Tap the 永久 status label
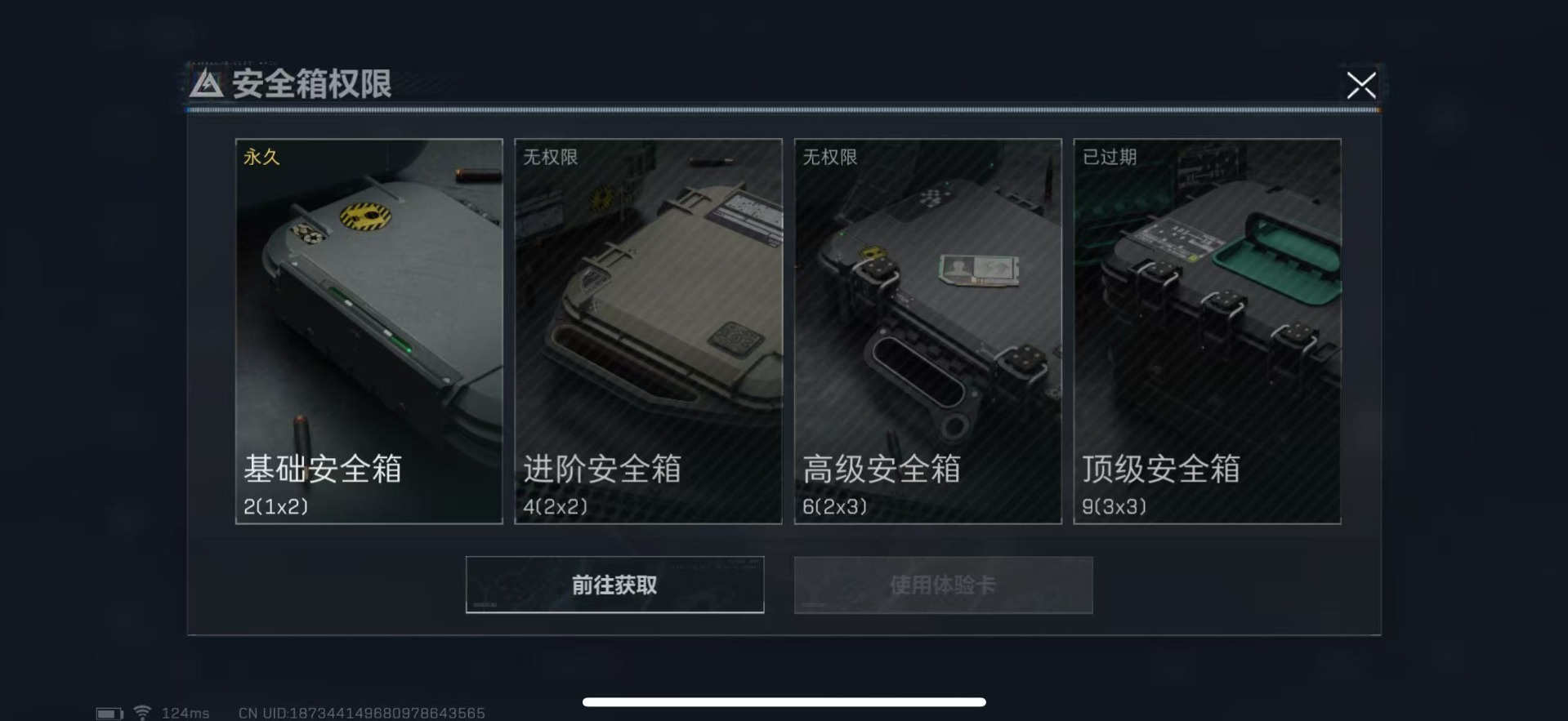 261,157
